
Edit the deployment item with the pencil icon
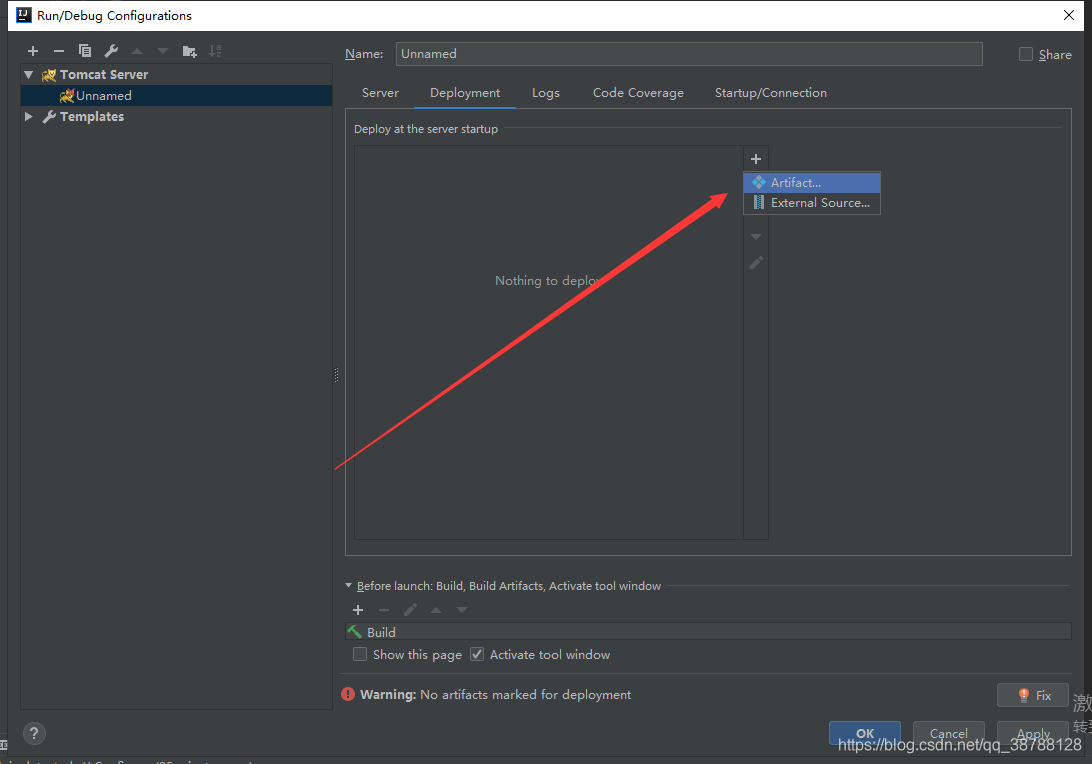(756, 263)
